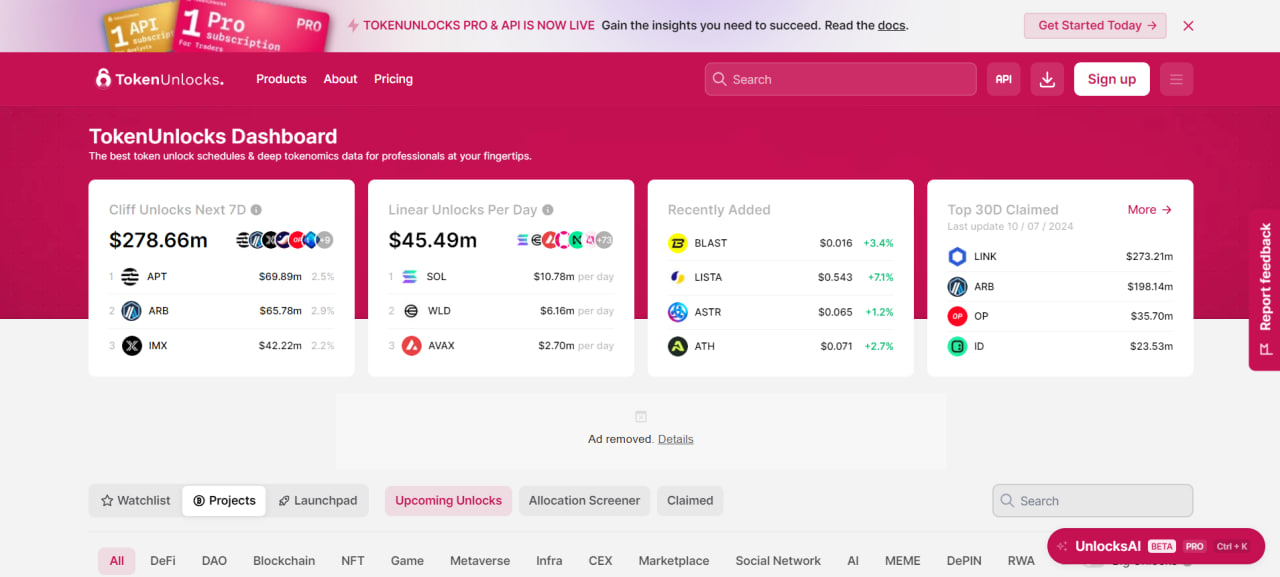1280x577 pixels.
Task: Filter by Game category
Action: coord(407,561)
